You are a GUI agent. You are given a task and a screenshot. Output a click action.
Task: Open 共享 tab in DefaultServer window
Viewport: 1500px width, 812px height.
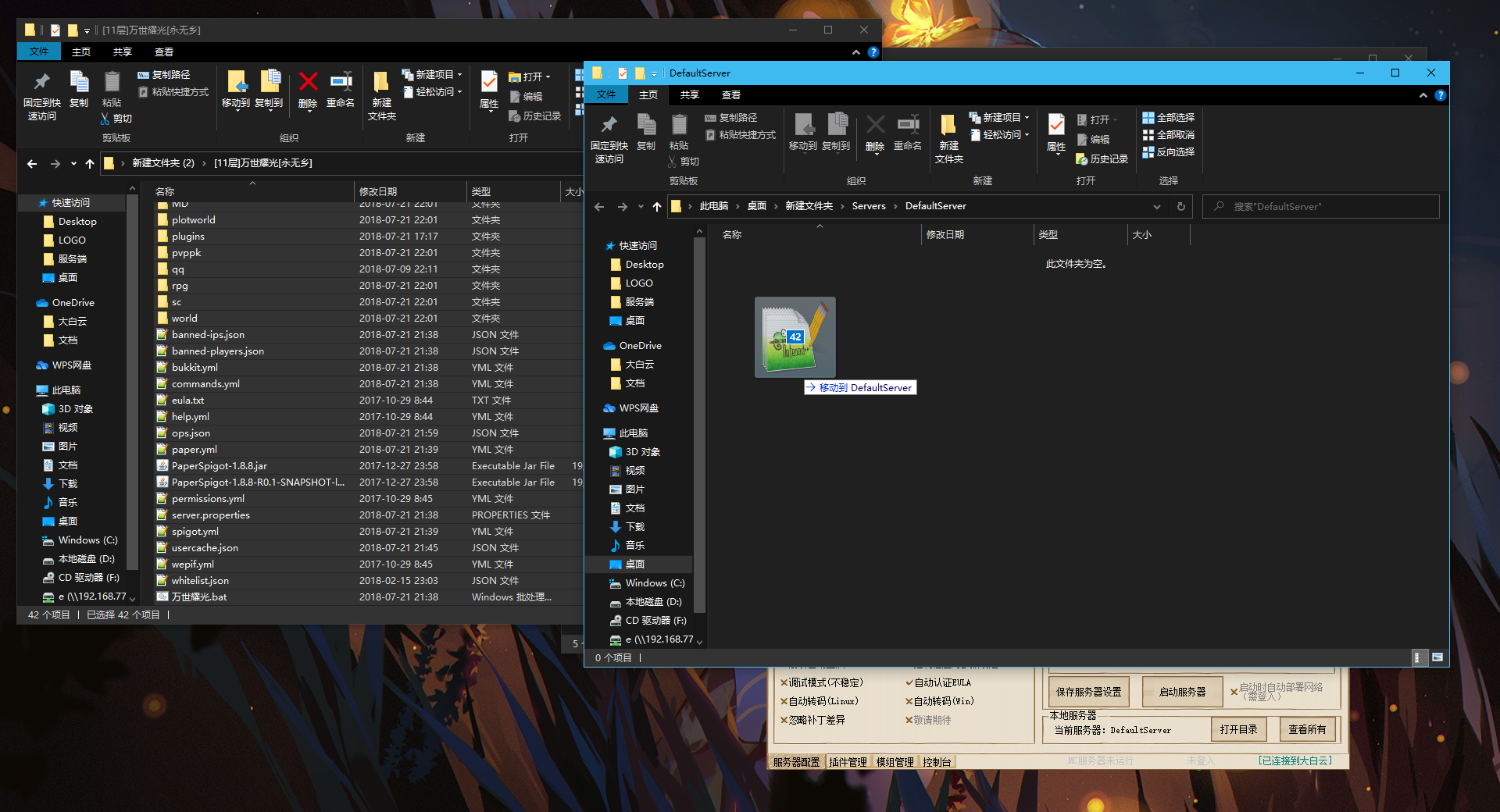[689, 95]
